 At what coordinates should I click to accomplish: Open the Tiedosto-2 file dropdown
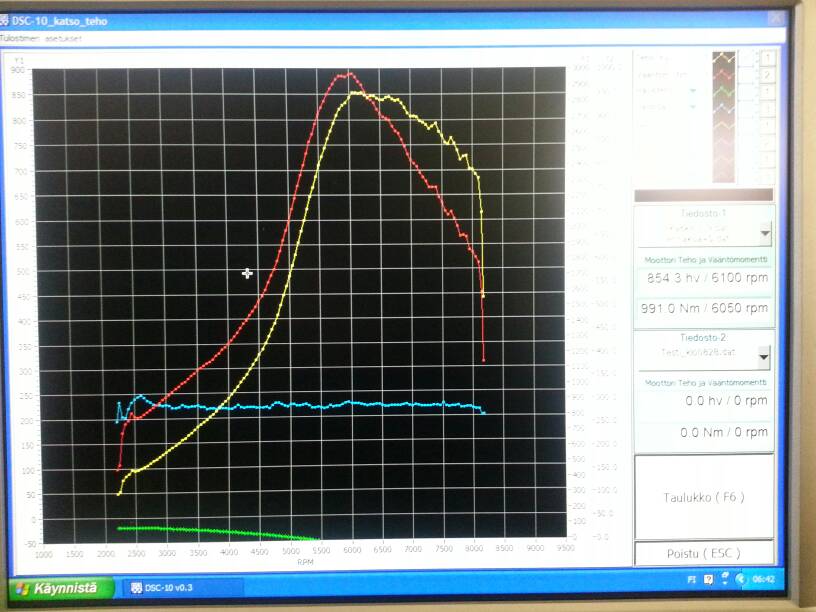[765, 356]
